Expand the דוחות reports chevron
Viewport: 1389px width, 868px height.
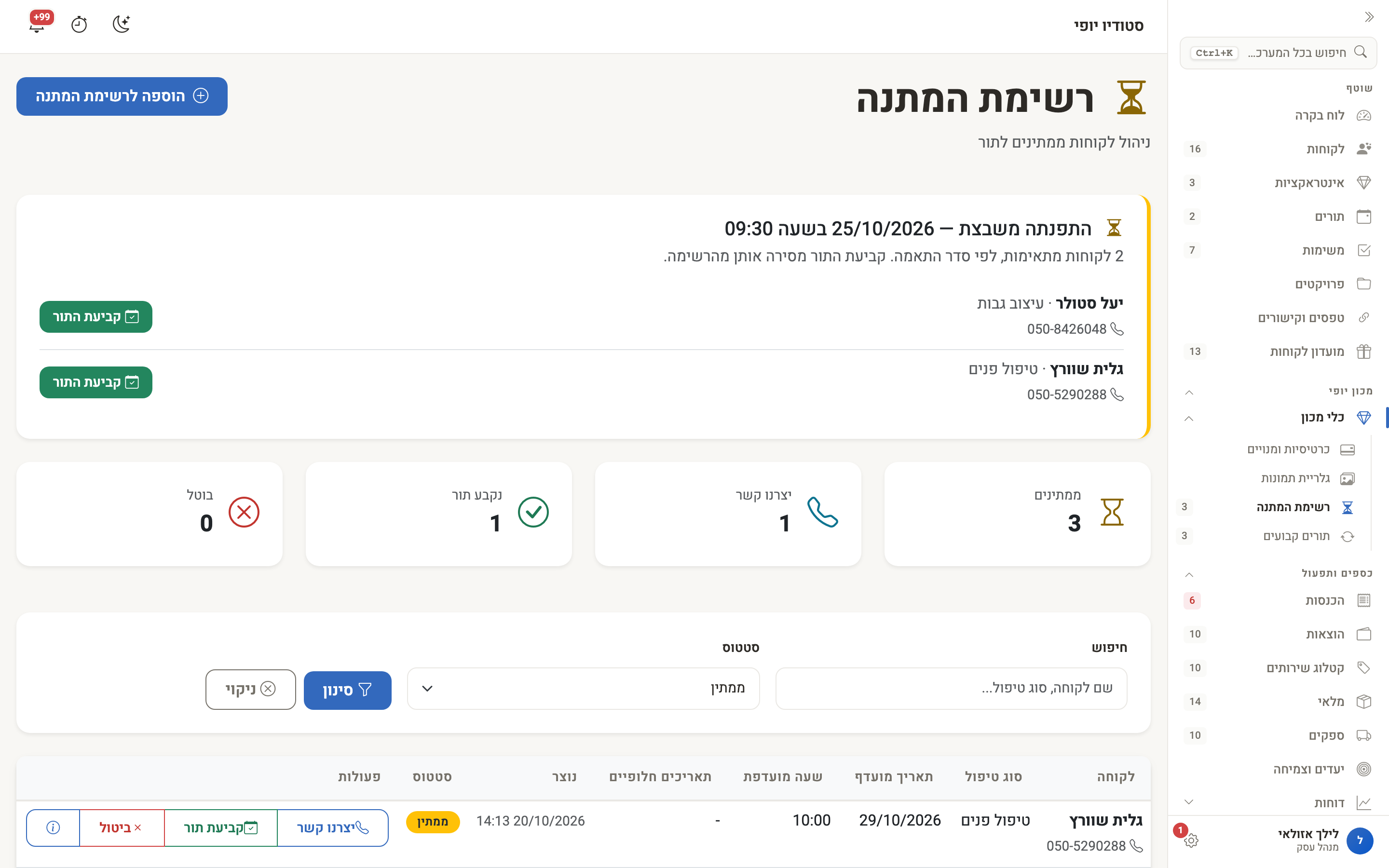[1189, 802]
